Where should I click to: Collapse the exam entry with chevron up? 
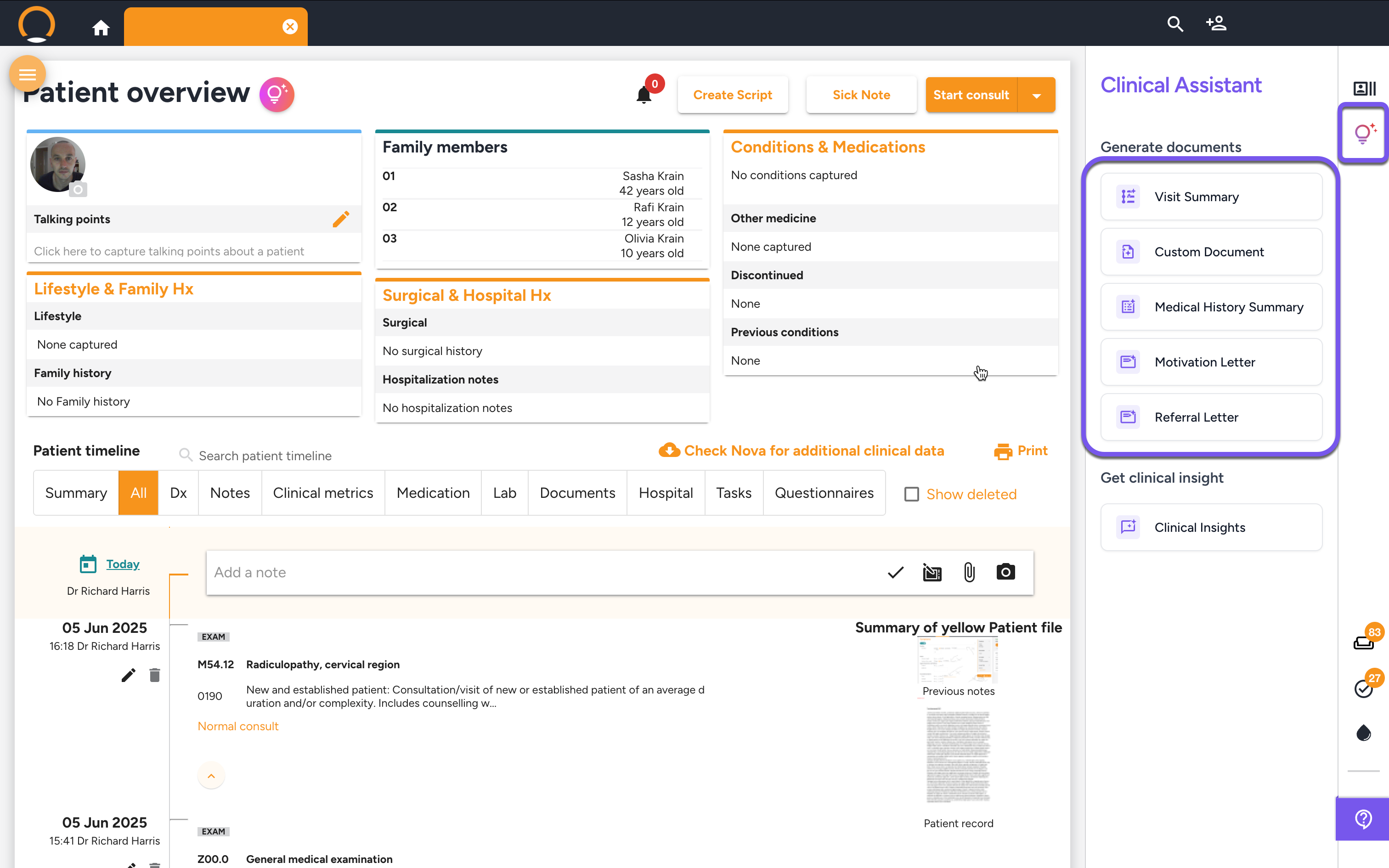pyautogui.click(x=211, y=776)
